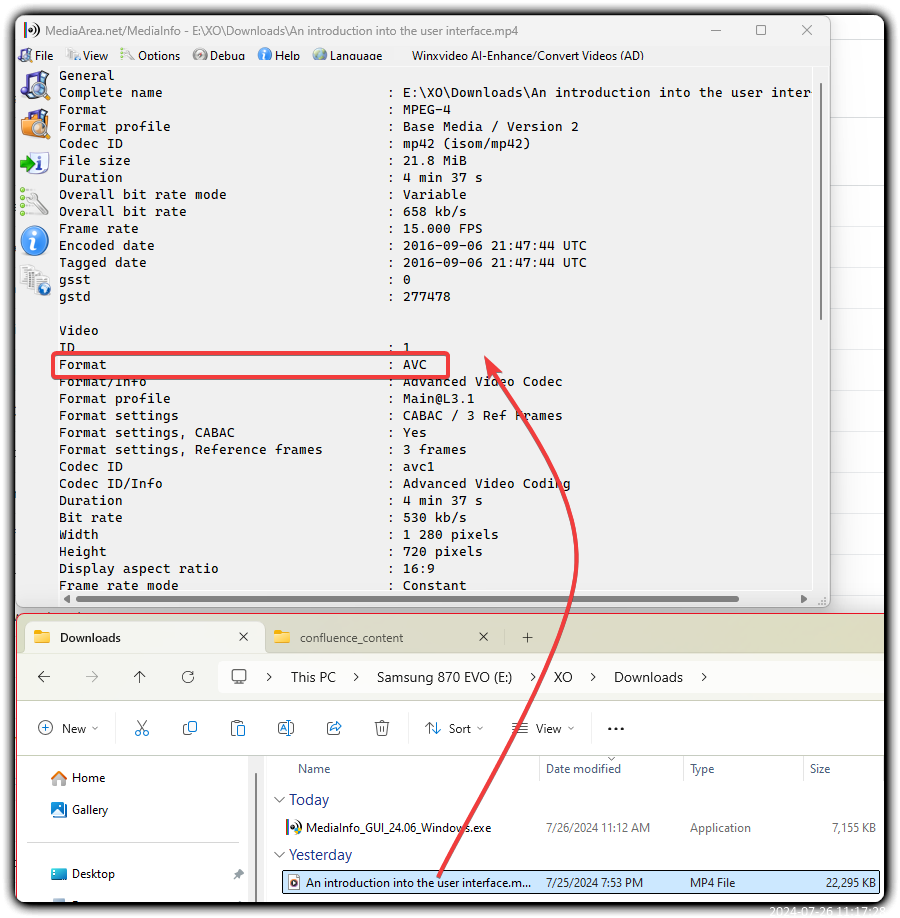Click the 7/26/2024 11:12 AM date cell
This screenshot has height=918, width=900.
coord(598,828)
